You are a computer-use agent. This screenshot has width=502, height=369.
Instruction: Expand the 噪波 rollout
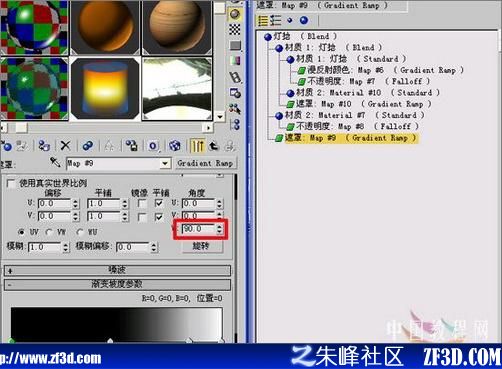117,270
